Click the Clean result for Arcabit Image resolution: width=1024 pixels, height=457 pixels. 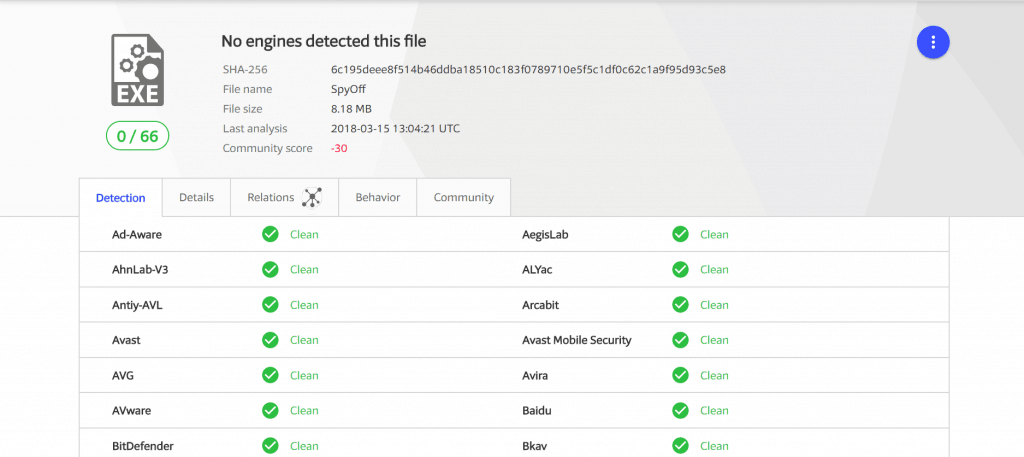pyautogui.click(x=714, y=305)
